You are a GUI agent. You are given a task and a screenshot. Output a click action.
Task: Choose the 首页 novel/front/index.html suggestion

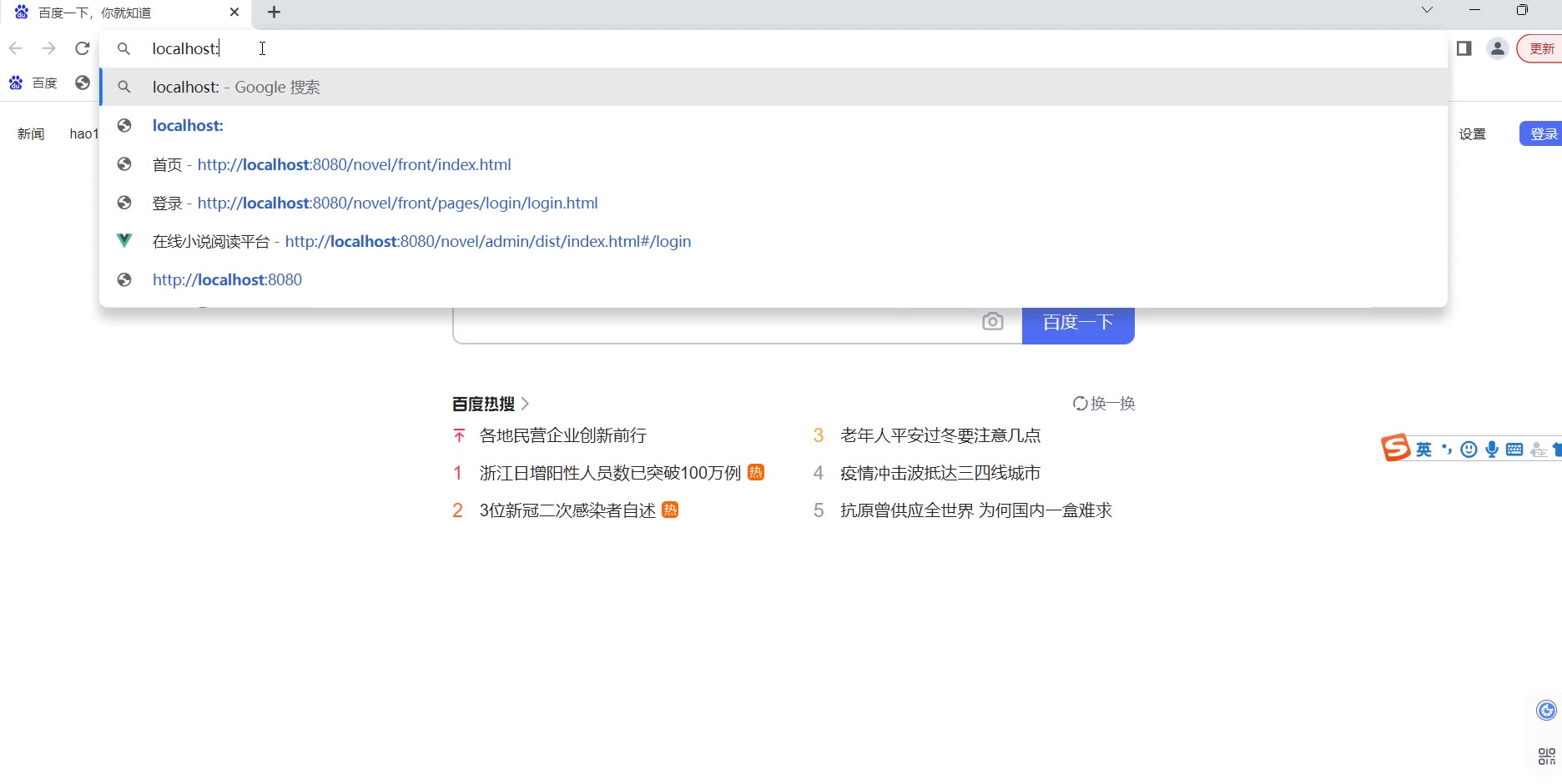point(773,164)
